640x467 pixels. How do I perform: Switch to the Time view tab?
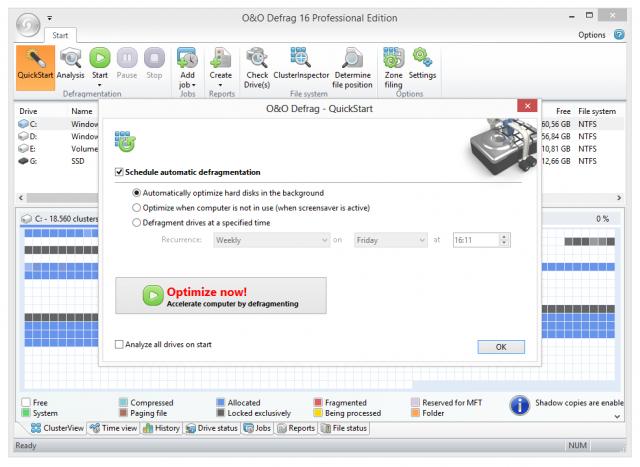tap(113, 428)
